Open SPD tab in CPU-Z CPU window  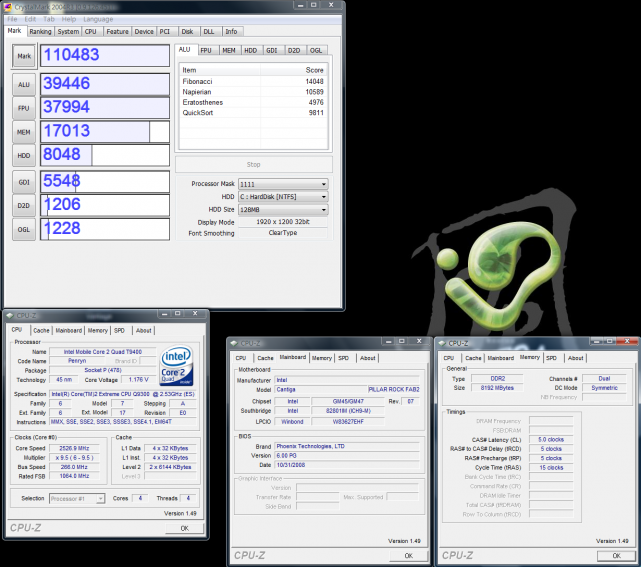tap(119, 330)
